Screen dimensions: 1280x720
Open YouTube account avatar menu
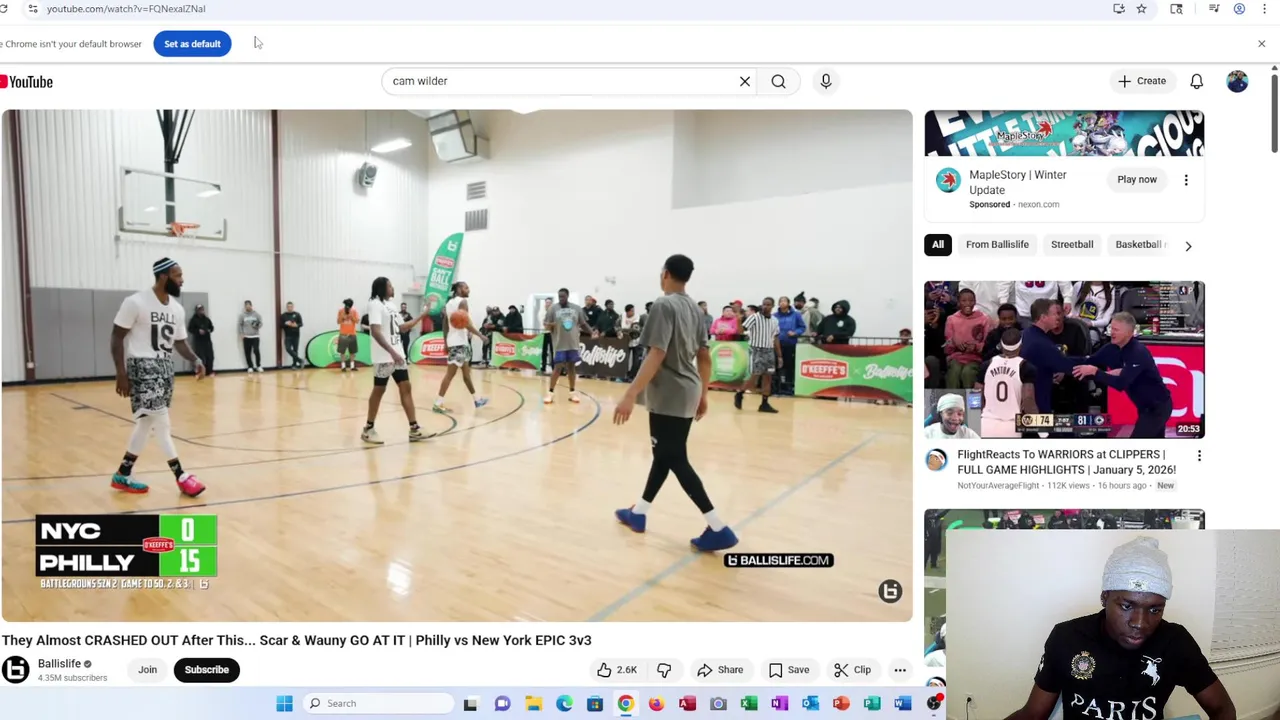tap(1237, 81)
